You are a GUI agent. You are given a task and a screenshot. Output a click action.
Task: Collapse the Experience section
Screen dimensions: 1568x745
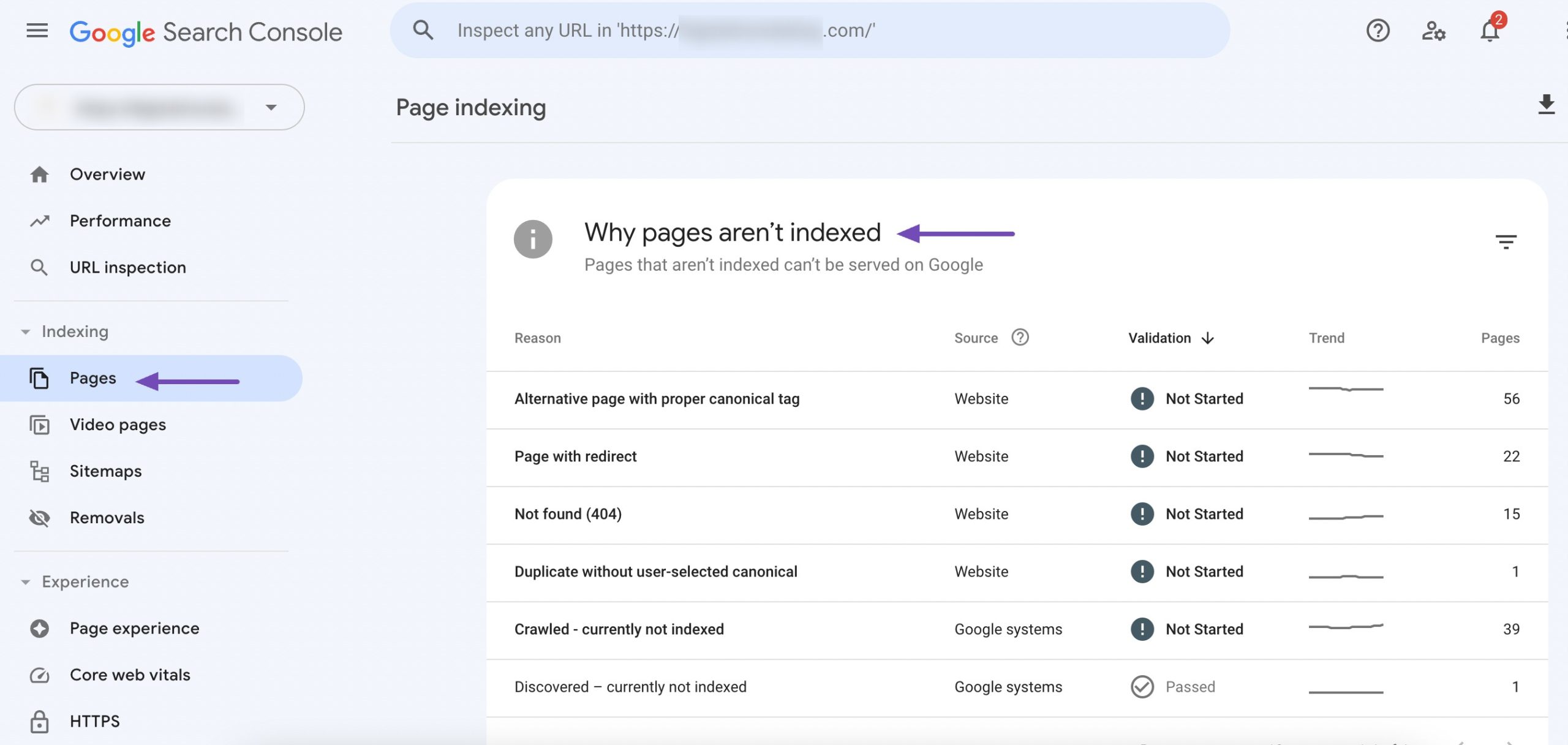click(25, 581)
